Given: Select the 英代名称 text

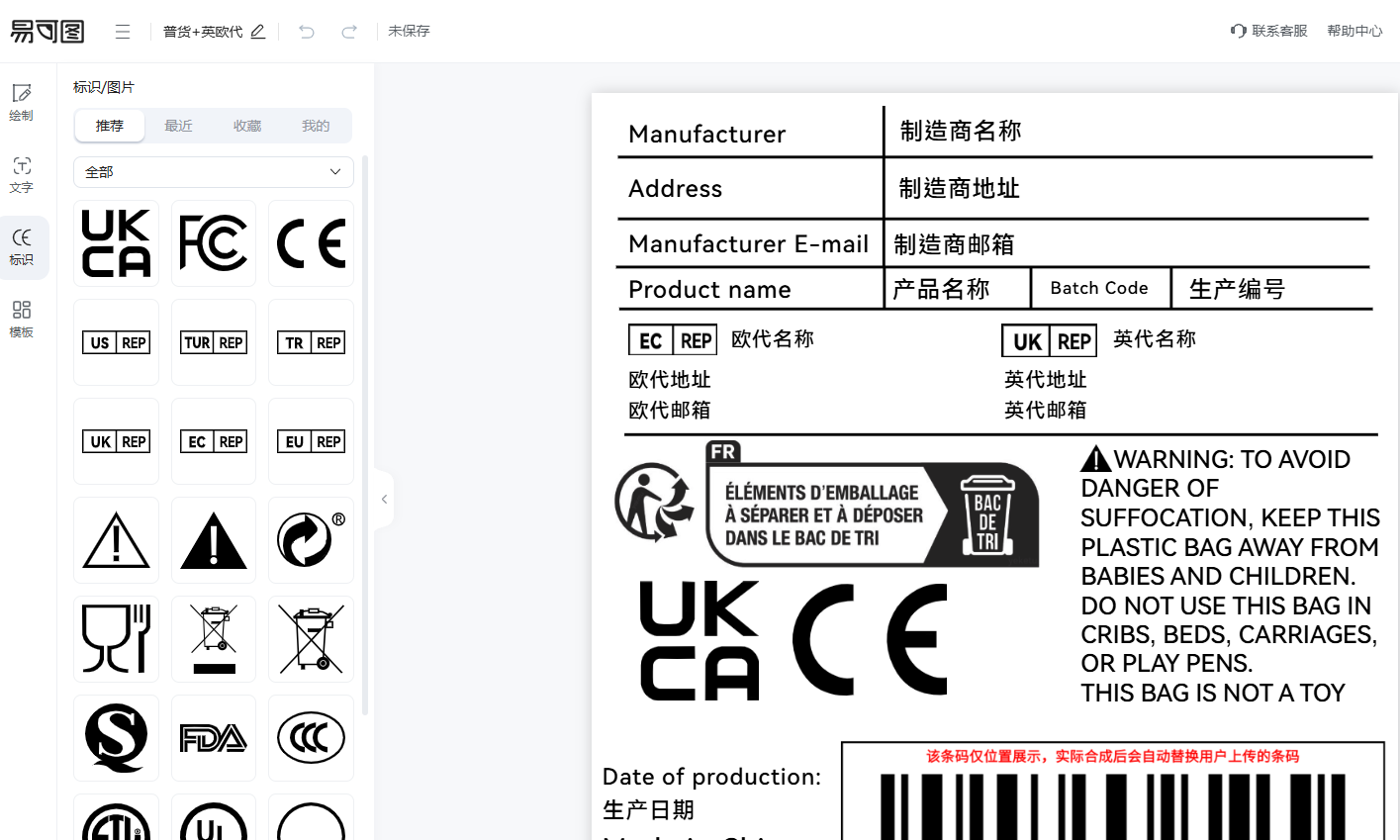Looking at the screenshot, I should [1155, 339].
